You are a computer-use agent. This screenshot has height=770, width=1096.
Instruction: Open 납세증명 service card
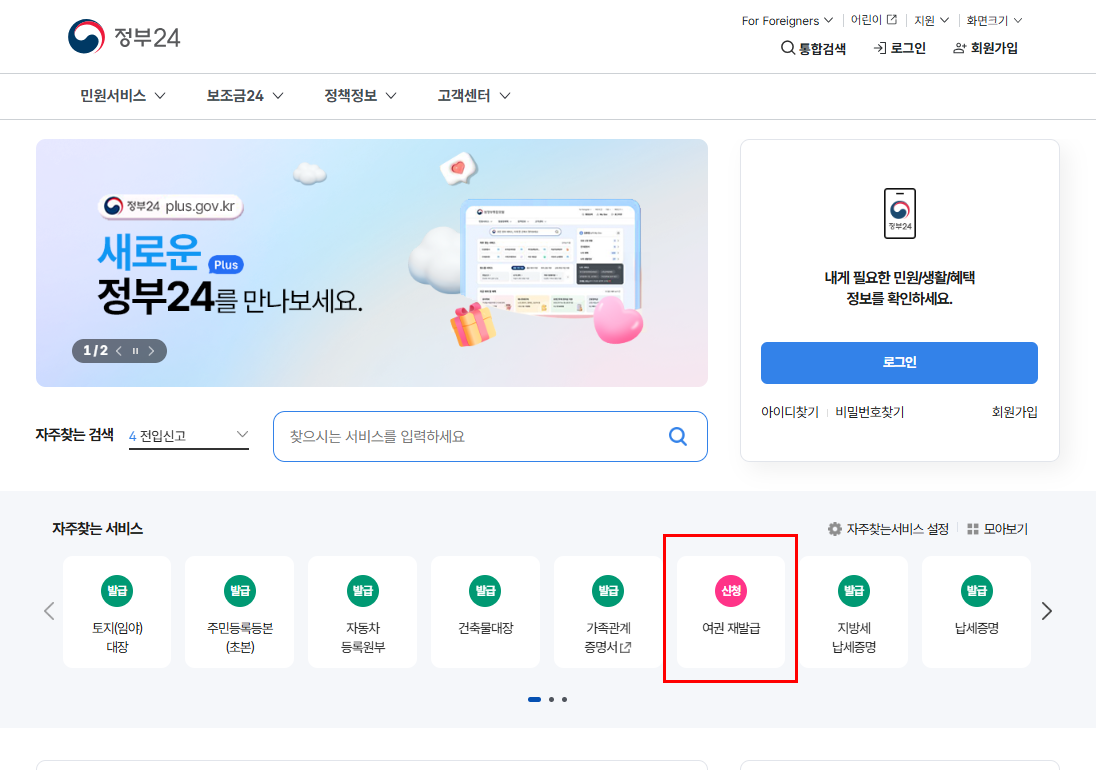point(976,612)
